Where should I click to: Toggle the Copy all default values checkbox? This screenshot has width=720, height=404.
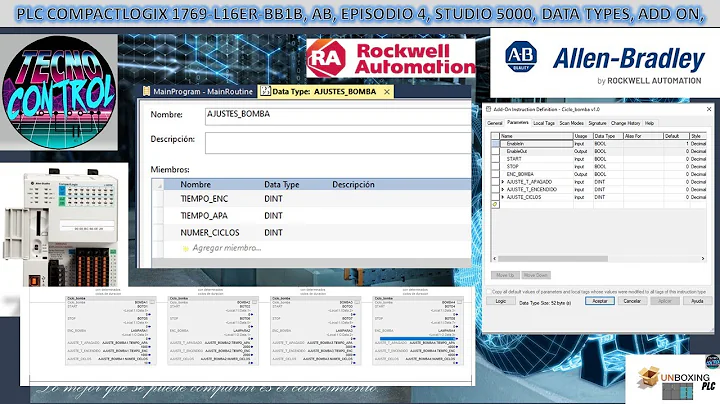tap(489, 292)
